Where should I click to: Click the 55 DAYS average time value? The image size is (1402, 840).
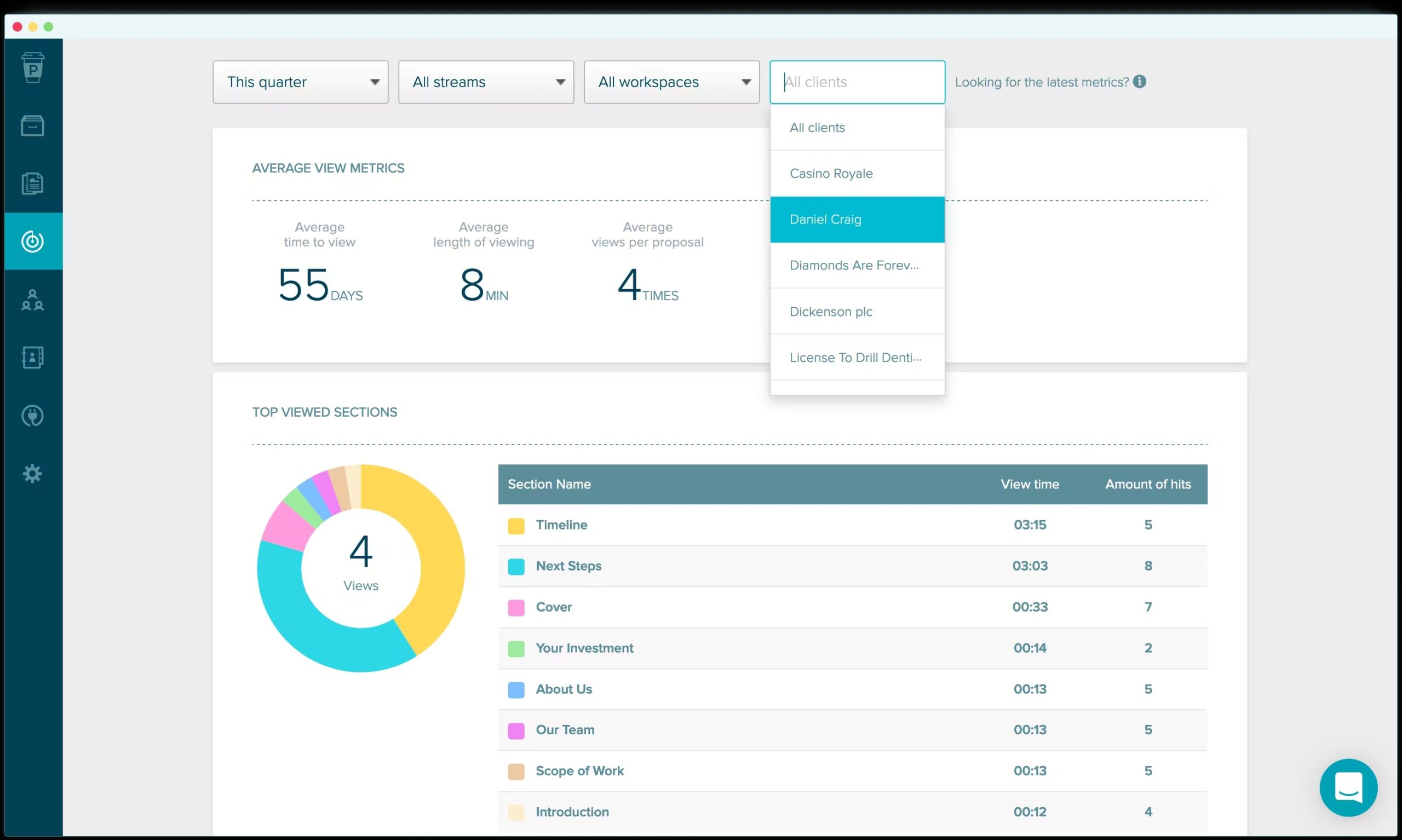point(320,285)
